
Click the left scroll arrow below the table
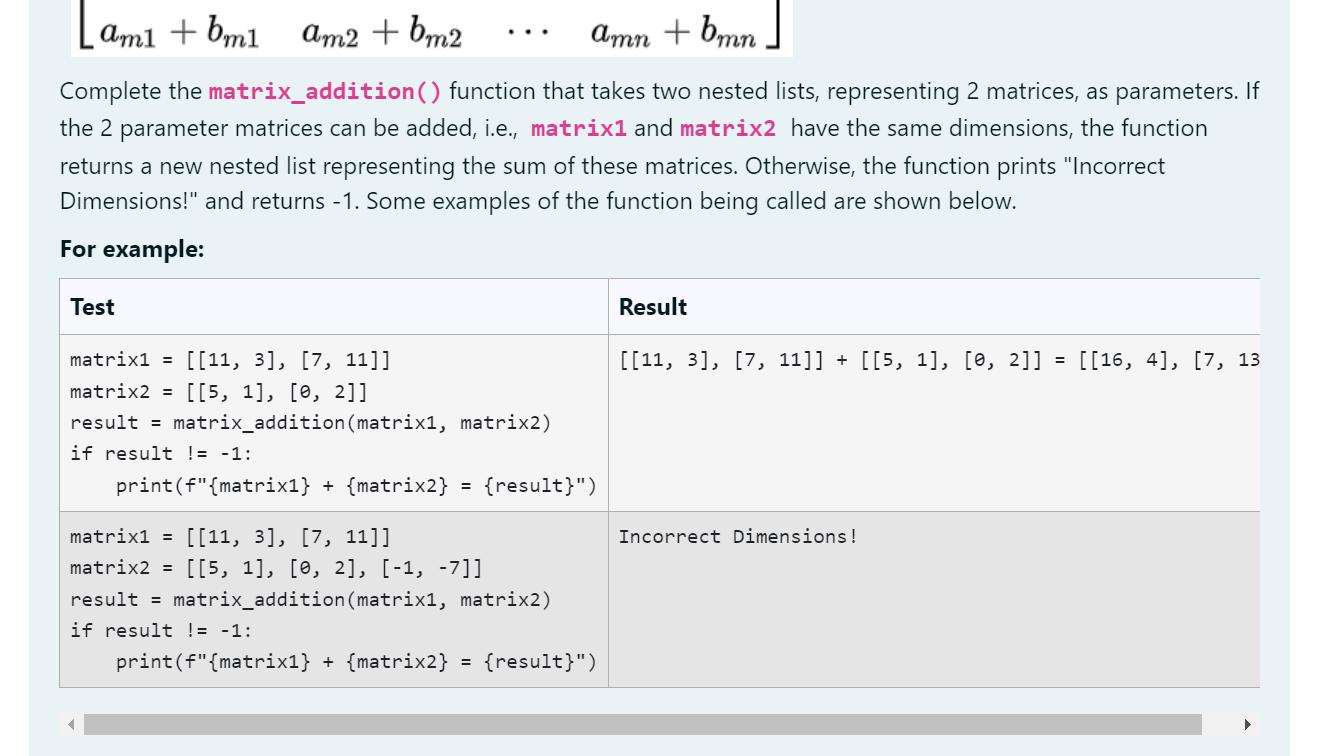click(x=70, y=723)
